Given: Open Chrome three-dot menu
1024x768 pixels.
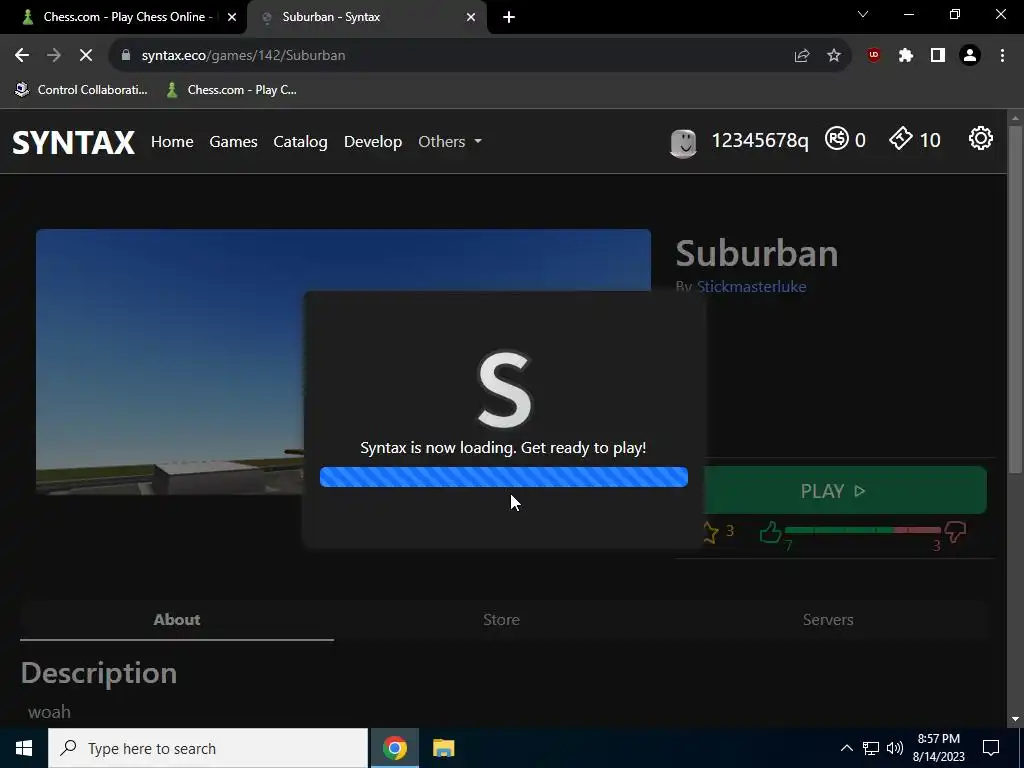Looking at the screenshot, I should click(x=1002, y=56).
